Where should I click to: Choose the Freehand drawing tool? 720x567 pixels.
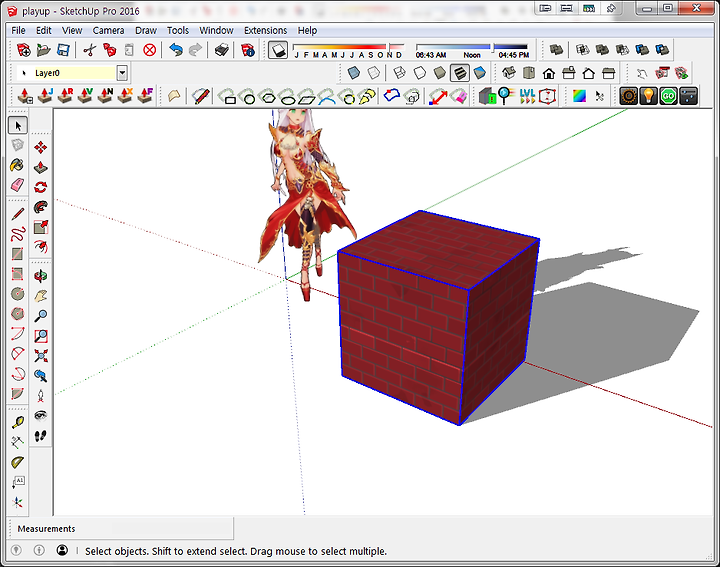point(17,234)
